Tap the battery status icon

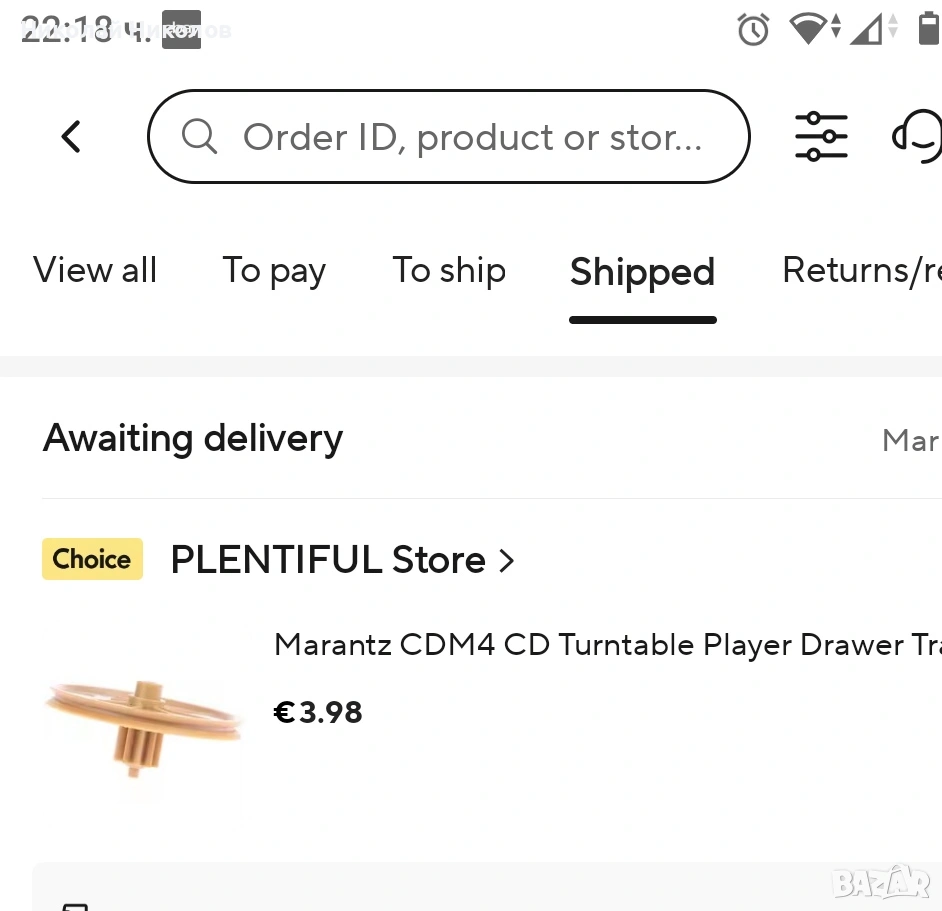pyautogui.click(x=928, y=28)
